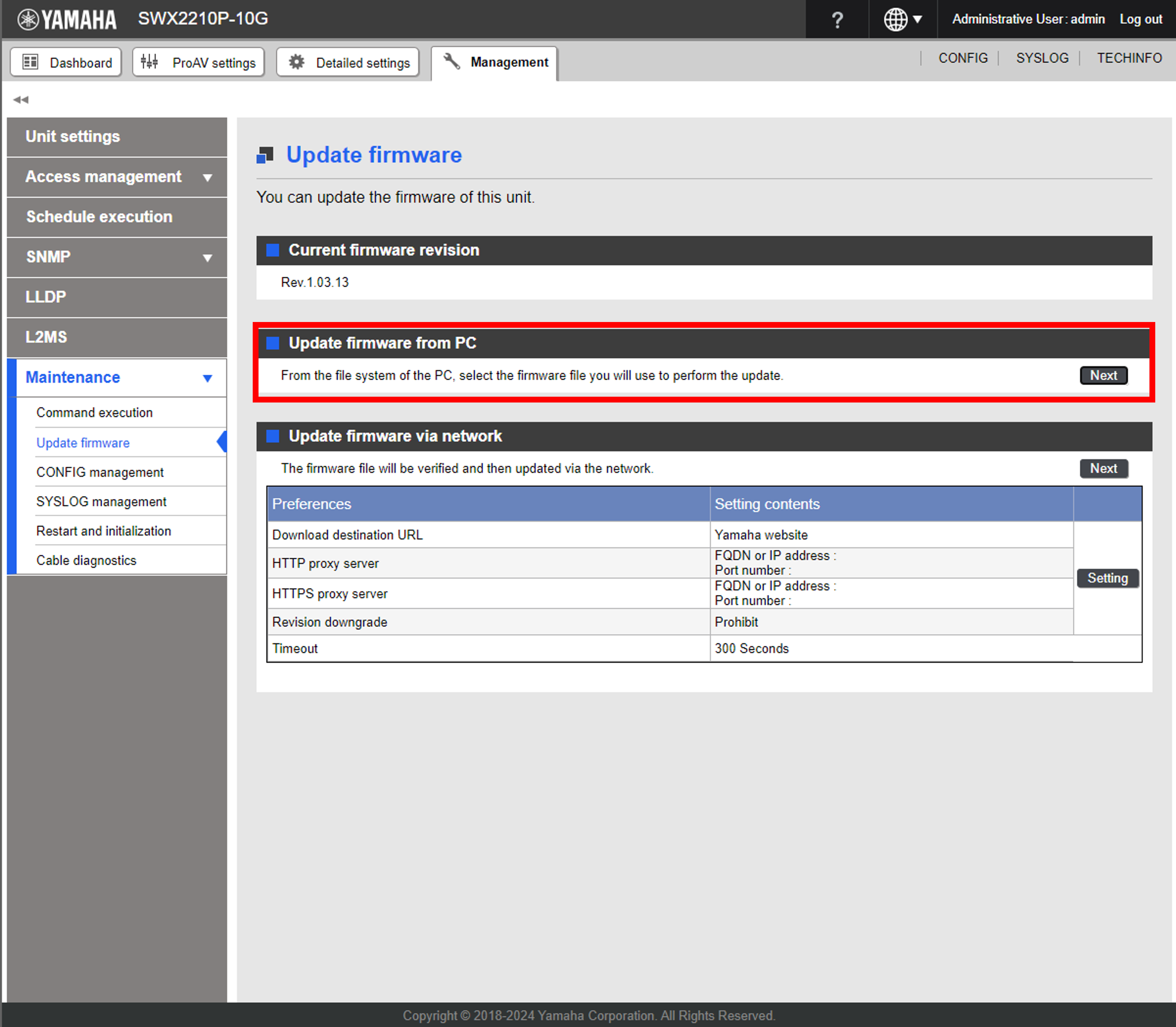Viewport: 1176px width, 1027px height.
Task: Select Cable diagnostics in the sidebar
Action: tap(87, 561)
